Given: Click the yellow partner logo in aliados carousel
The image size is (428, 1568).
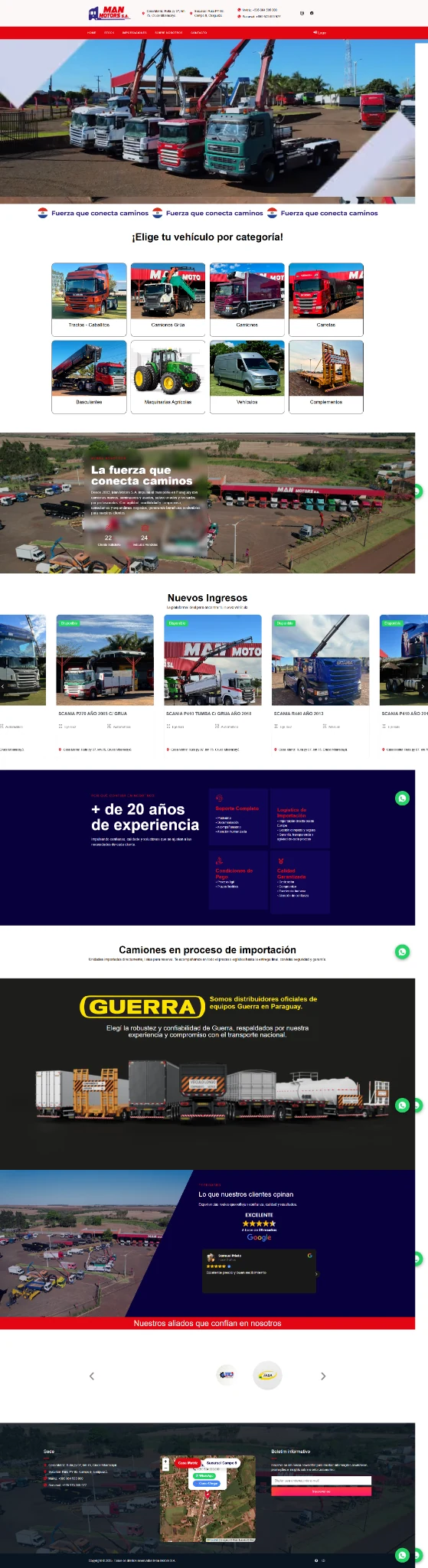Looking at the screenshot, I should pyautogui.click(x=268, y=1376).
